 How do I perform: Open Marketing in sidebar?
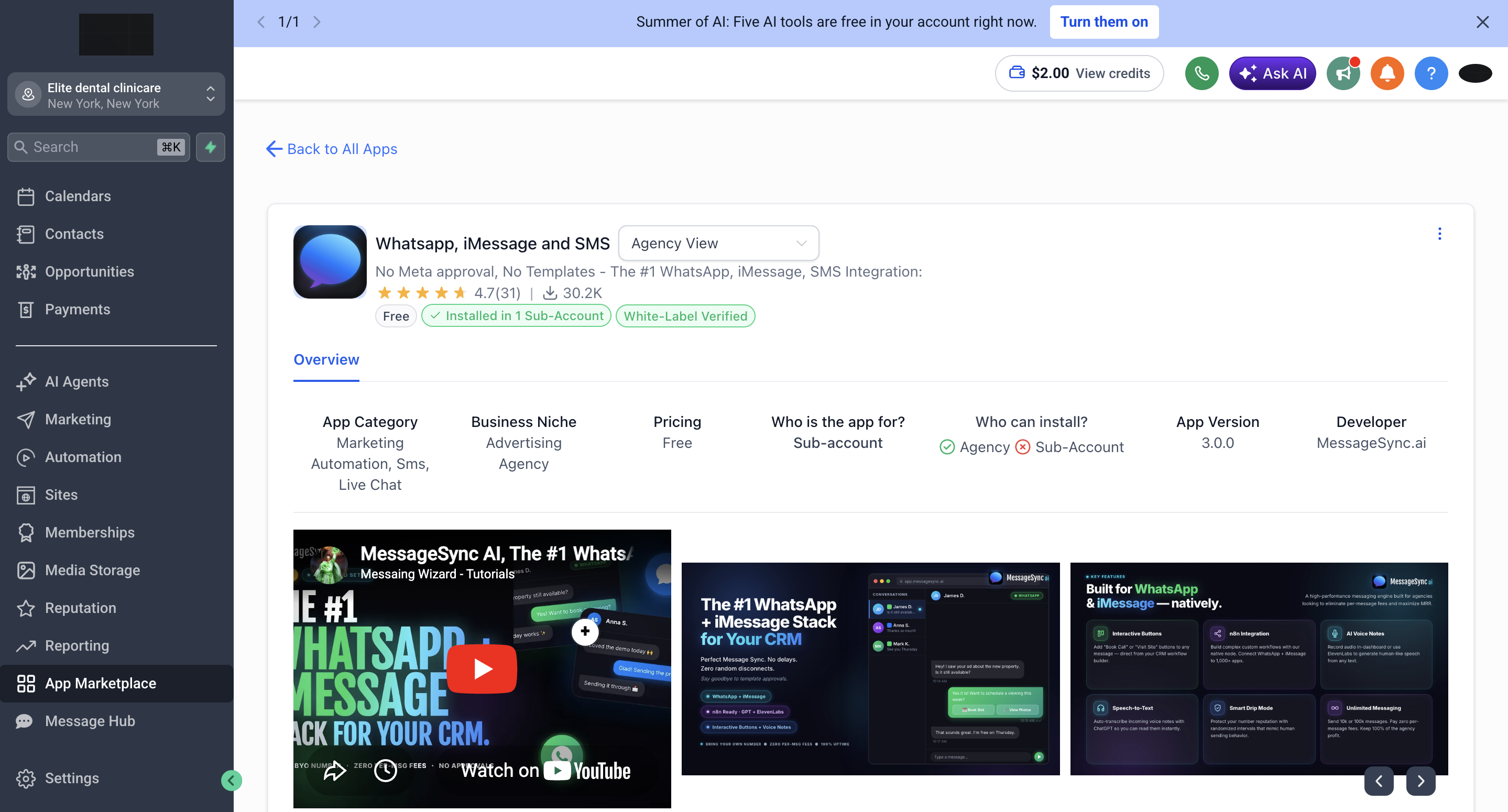coord(116,419)
